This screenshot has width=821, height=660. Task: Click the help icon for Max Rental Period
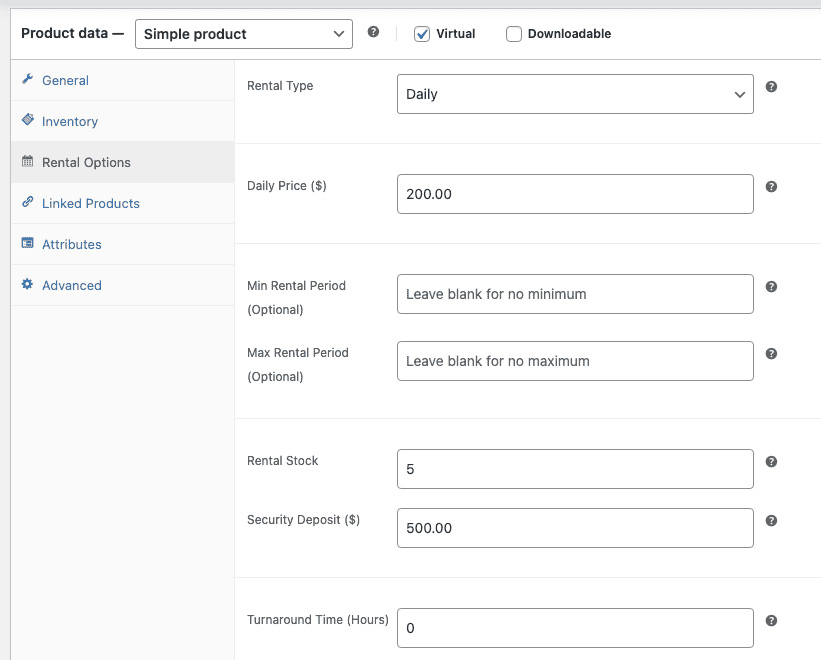click(x=771, y=354)
